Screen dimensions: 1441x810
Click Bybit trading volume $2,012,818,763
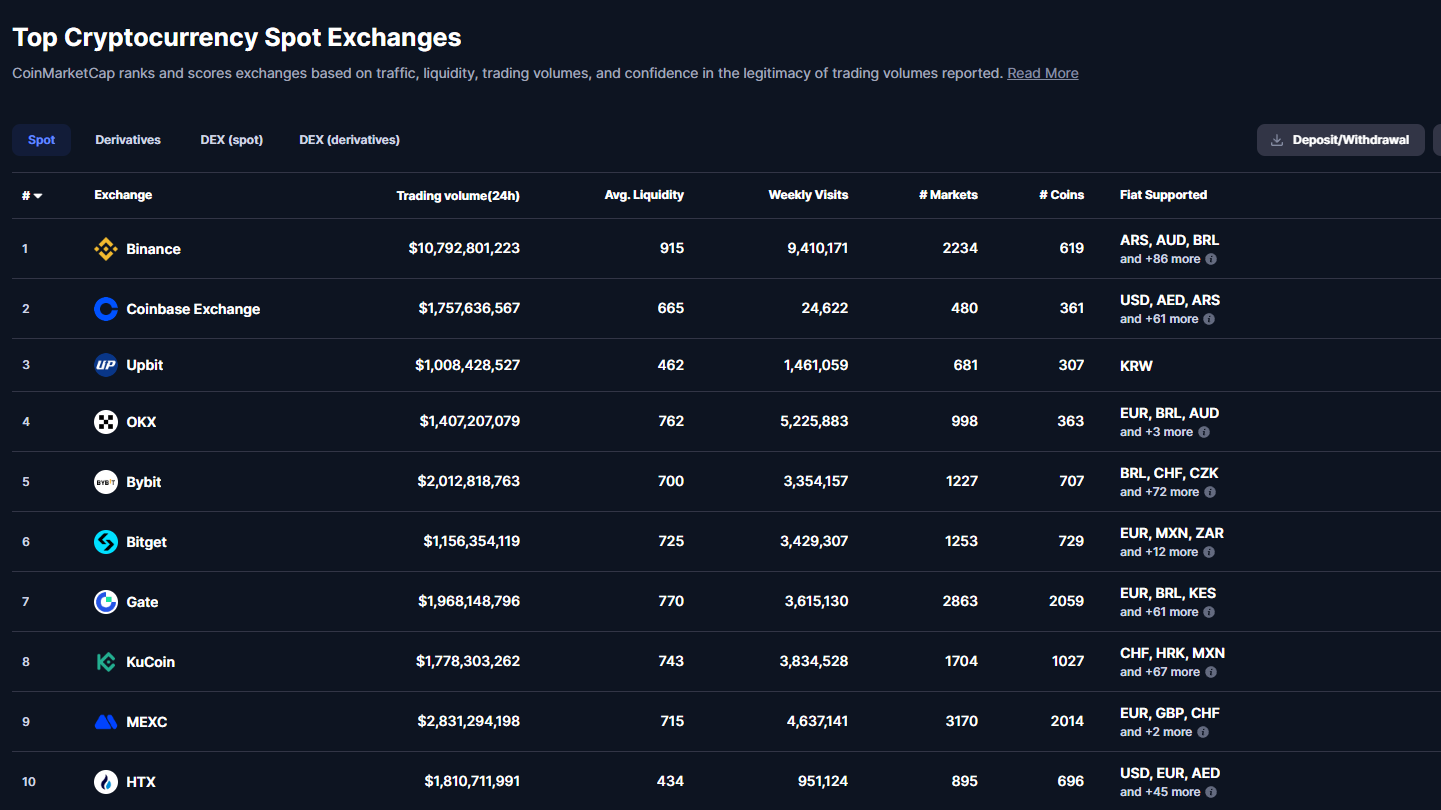pyautogui.click(x=469, y=481)
